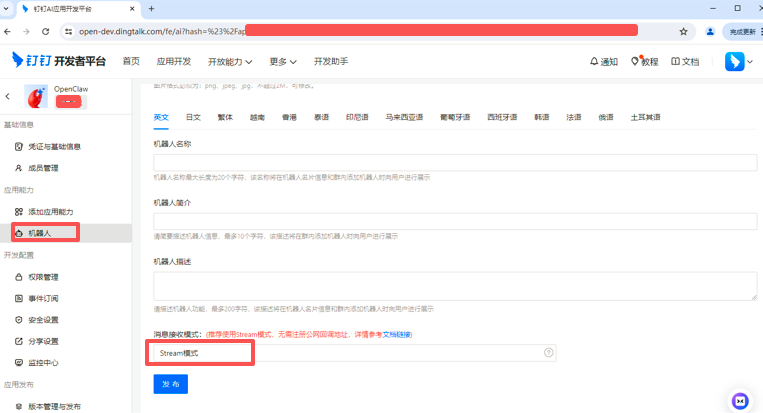Switch to the 繁体 language tab
763x413 pixels.
[x=225, y=117]
